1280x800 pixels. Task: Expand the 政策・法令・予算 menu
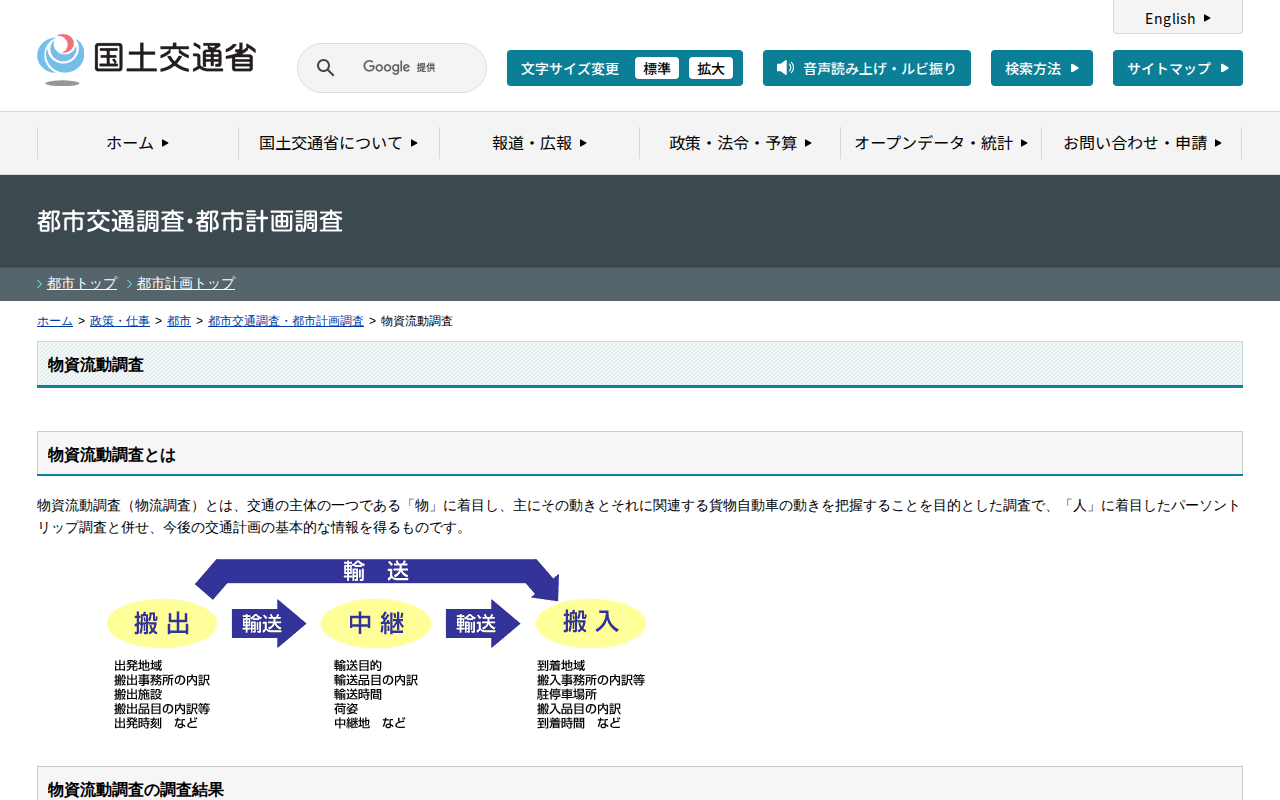coord(740,143)
